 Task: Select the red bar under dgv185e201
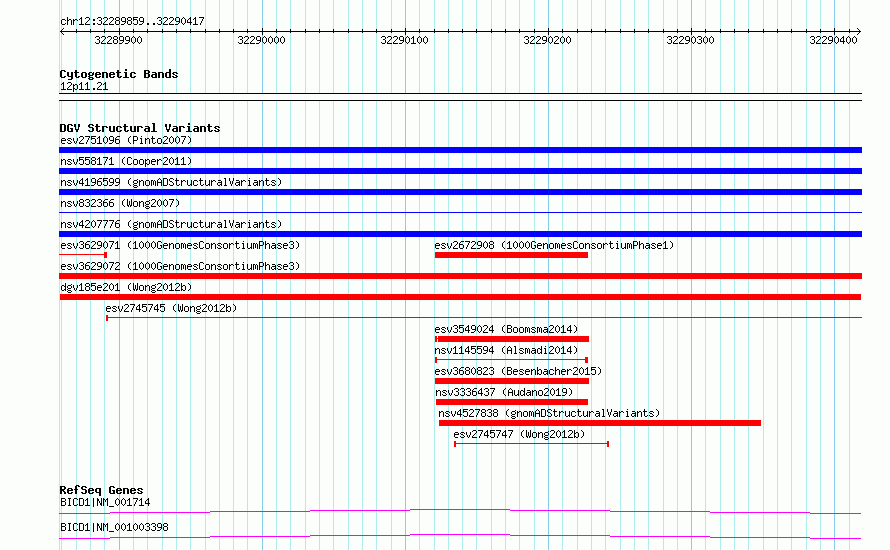(460, 297)
